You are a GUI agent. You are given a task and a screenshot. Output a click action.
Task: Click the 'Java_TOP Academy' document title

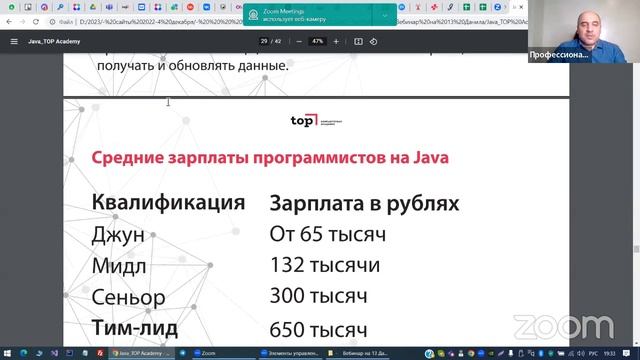(54, 42)
